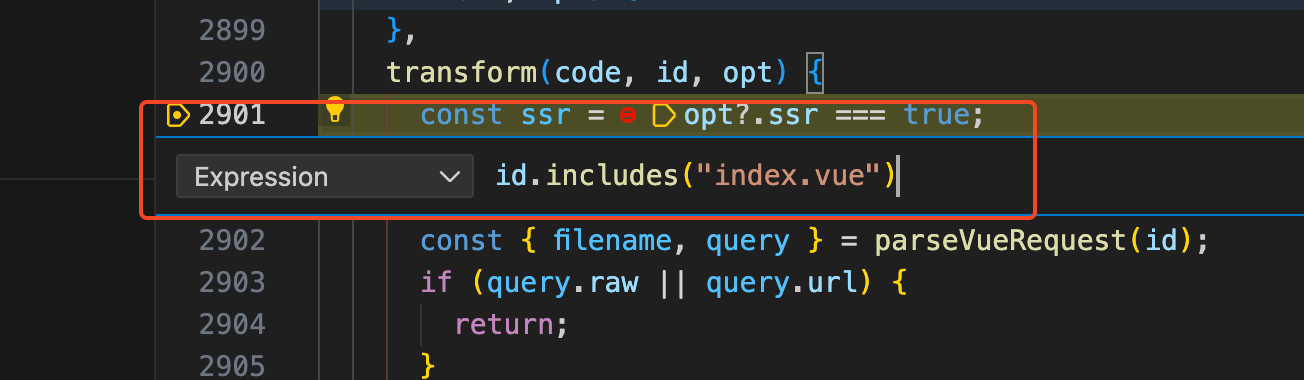Click the yellow inline debug marker before opt?.ssr

coord(663,116)
